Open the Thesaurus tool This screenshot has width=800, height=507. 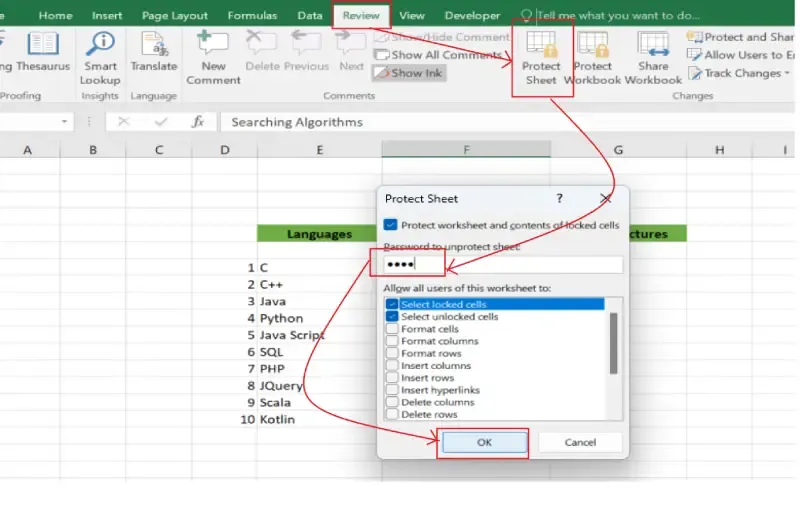[x=43, y=52]
